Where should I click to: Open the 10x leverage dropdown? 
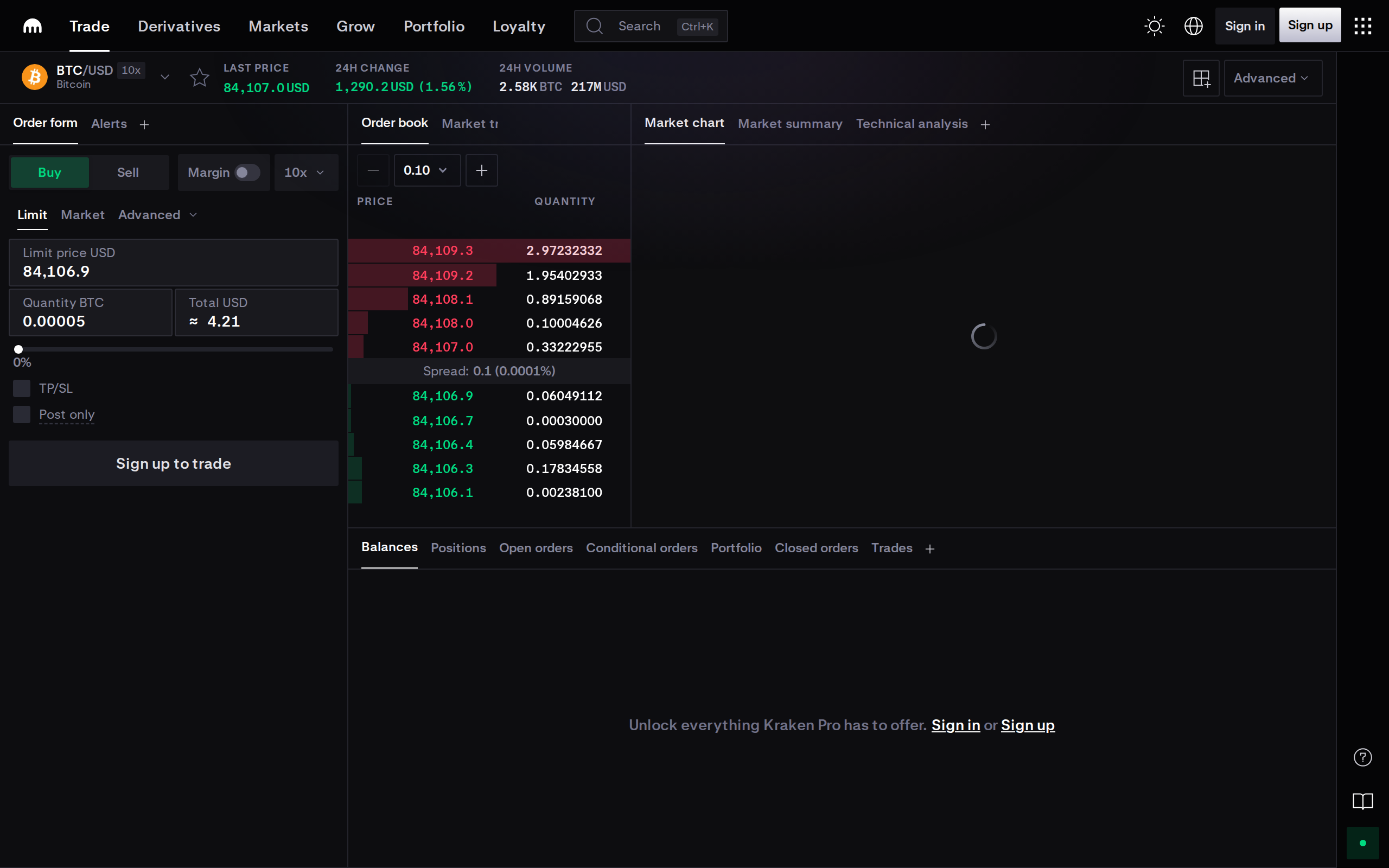tap(306, 172)
